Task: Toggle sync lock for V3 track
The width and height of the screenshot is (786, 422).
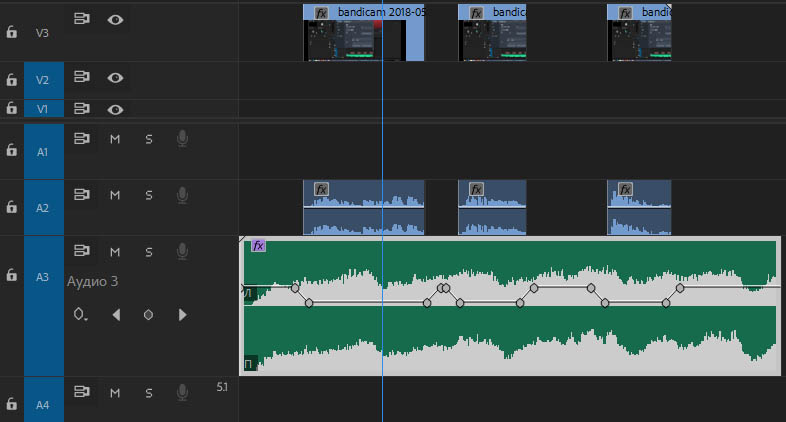Action: point(81,19)
